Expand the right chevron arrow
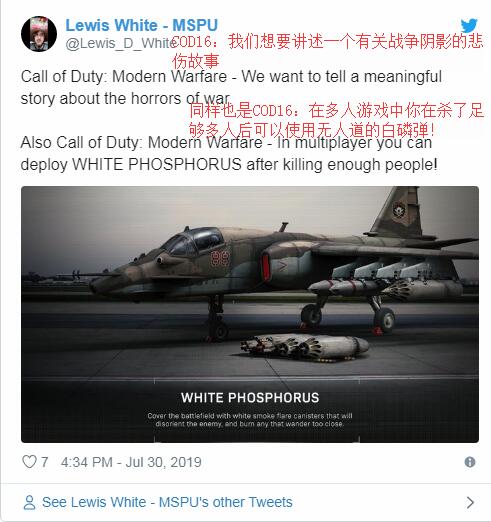This screenshot has height=522, width=491. [470, 502]
